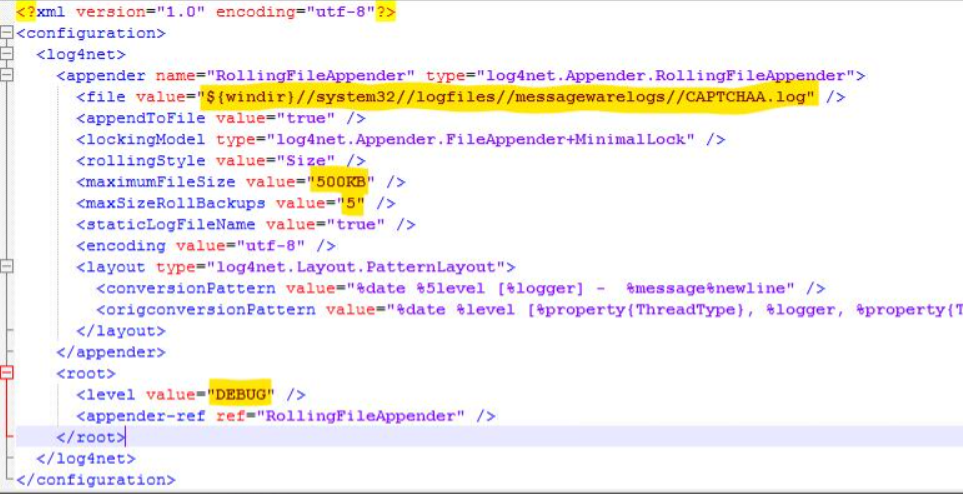Click the closing </appender> tag
The width and height of the screenshot is (963, 494).
(111, 353)
